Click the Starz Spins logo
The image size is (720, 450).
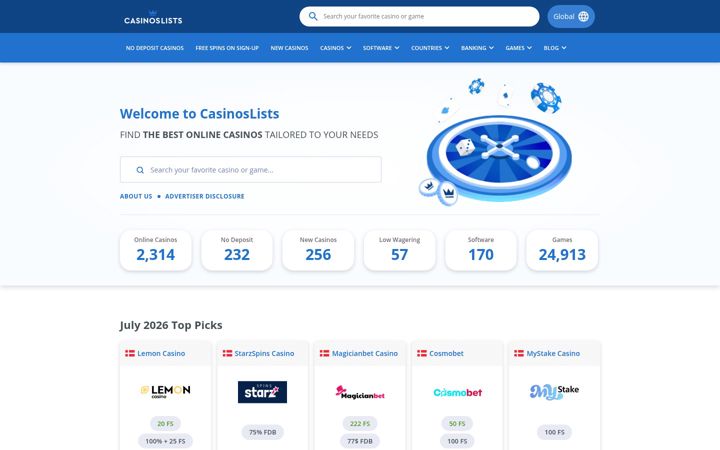pyautogui.click(x=262, y=392)
